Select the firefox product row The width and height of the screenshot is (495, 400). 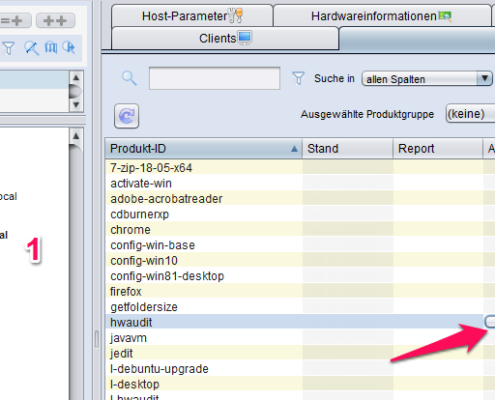(x=300, y=291)
